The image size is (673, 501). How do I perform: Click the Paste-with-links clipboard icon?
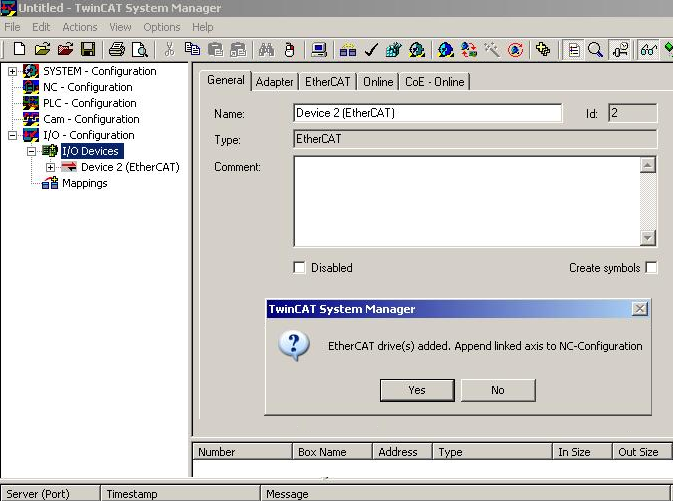click(x=238, y=50)
